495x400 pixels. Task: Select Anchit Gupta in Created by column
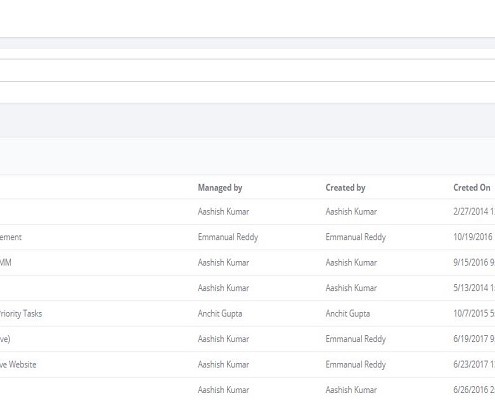[348, 314]
